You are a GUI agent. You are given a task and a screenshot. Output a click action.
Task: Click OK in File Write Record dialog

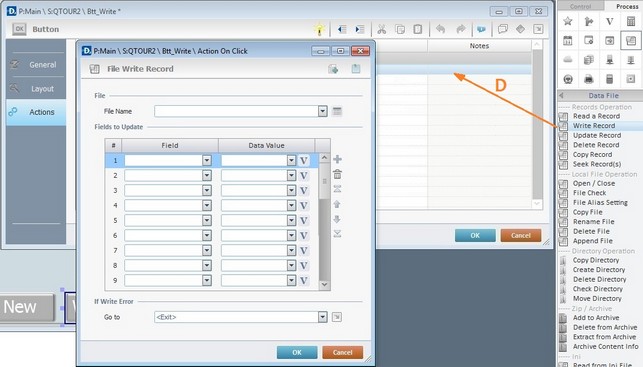(297, 352)
